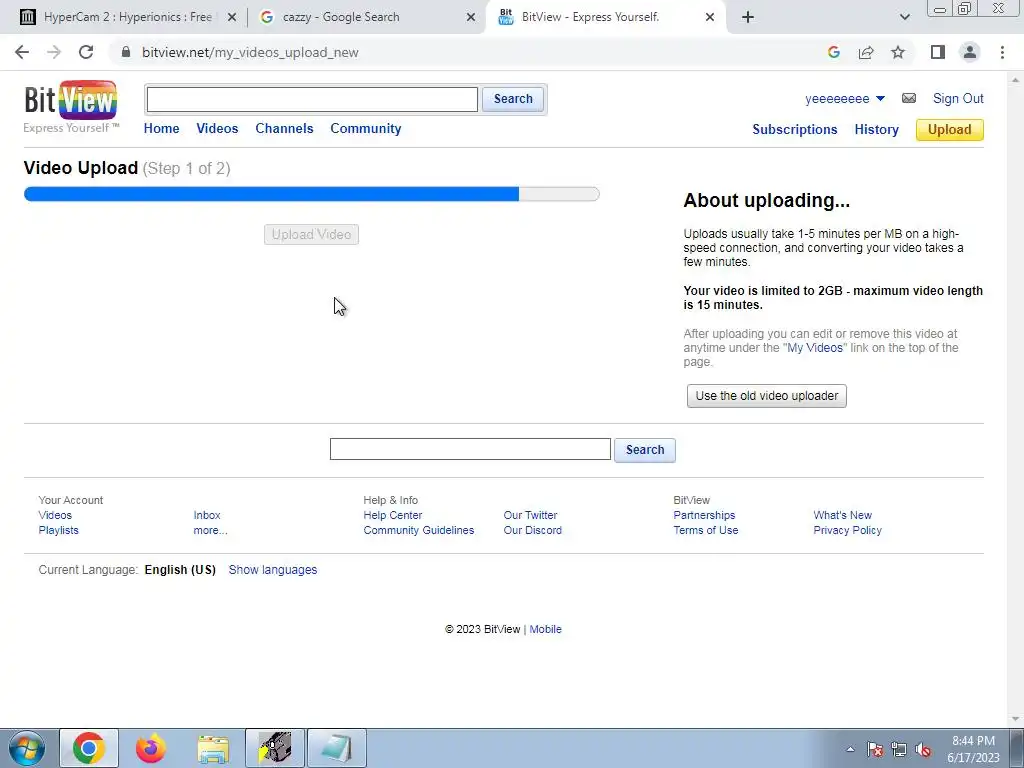Click the yellow Upload button
Viewport: 1024px width, 768px height.
(x=950, y=129)
